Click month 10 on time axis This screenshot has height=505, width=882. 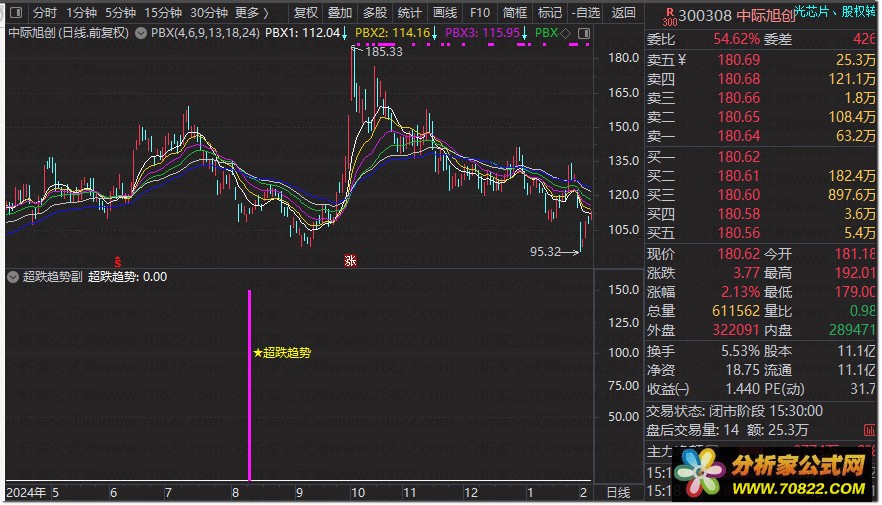[358, 493]
